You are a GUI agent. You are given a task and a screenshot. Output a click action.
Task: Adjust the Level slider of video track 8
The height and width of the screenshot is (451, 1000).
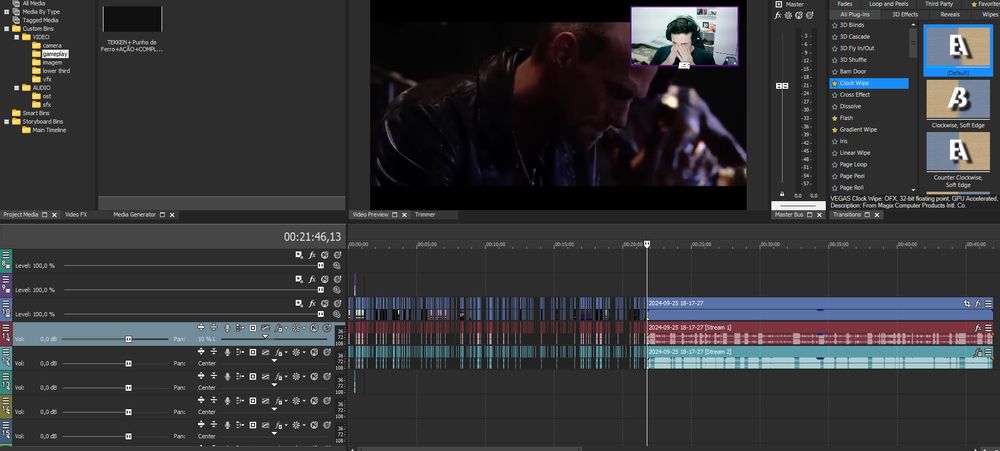point(321,265)
